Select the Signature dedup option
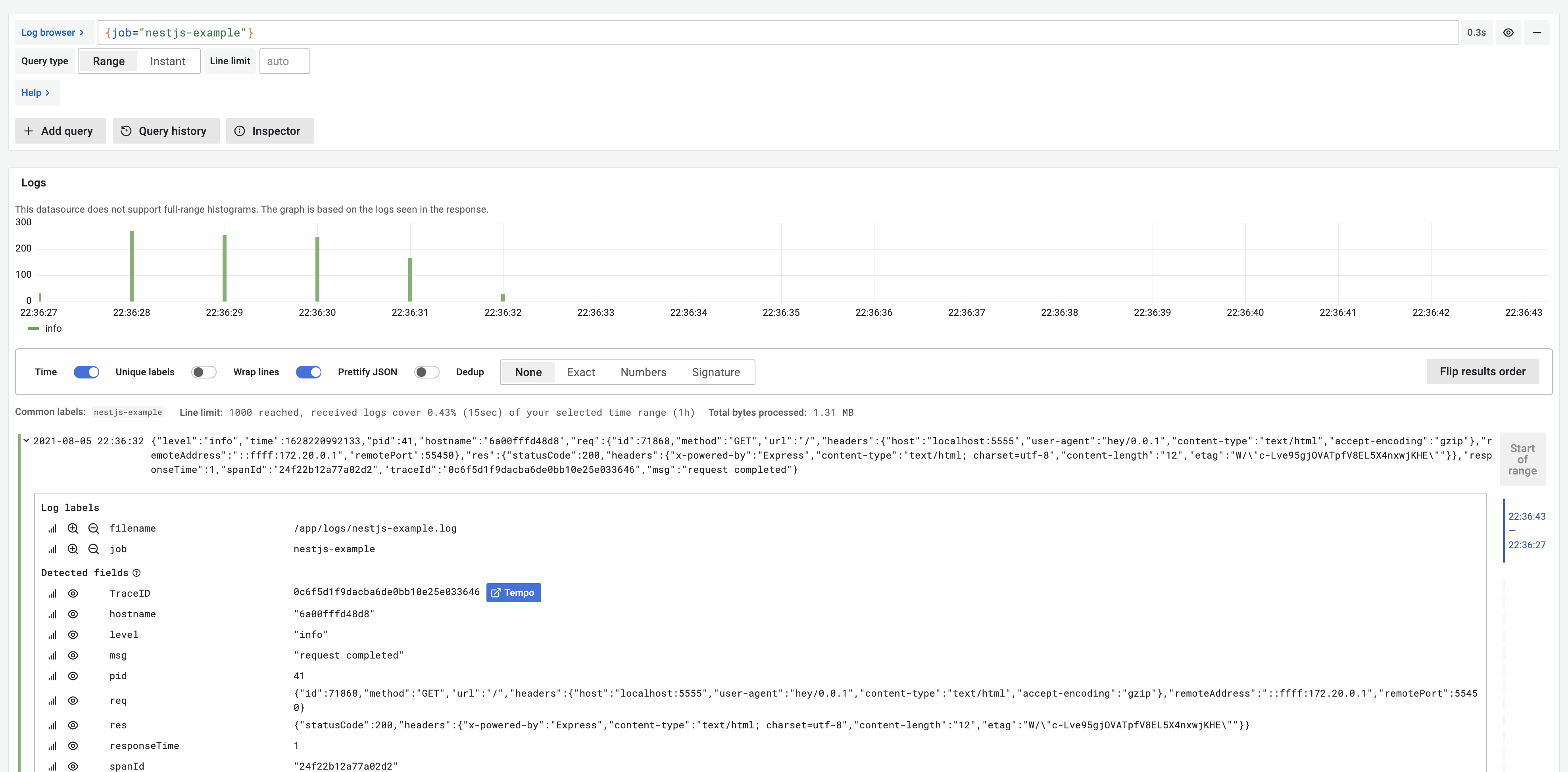The height and width of the screenshot is (772, 1568). 716,371
